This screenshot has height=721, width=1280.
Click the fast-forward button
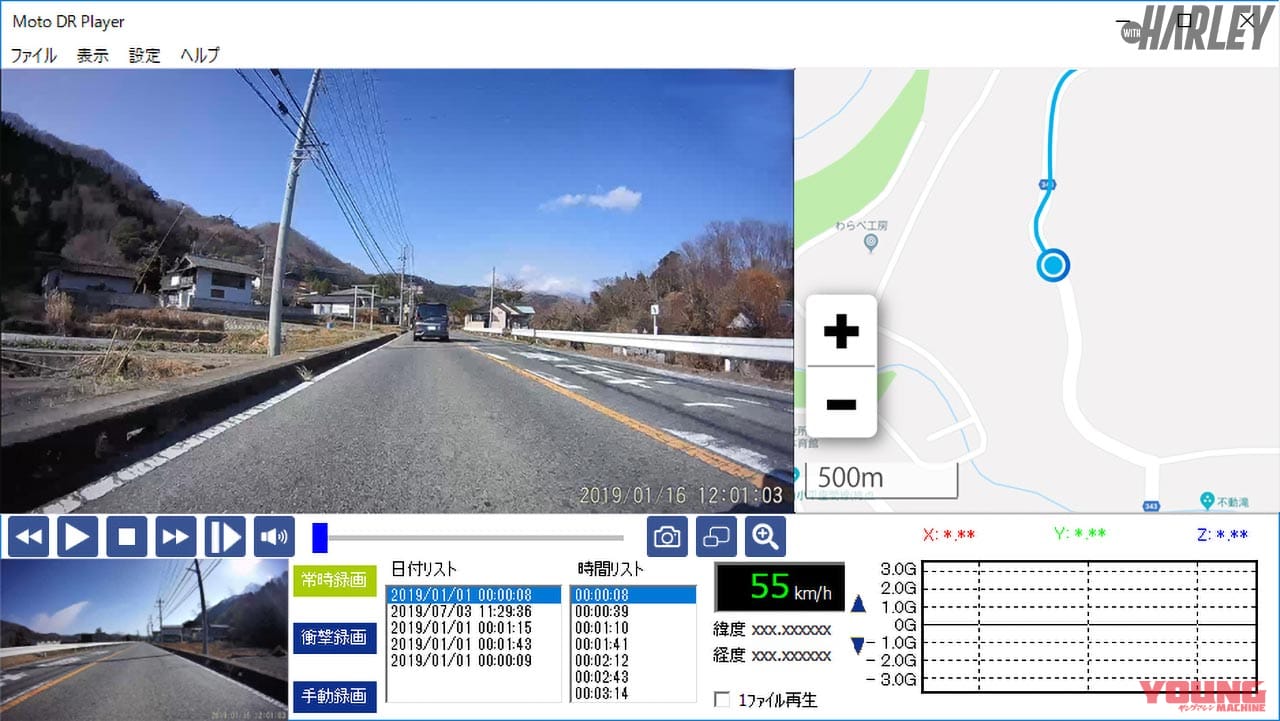click(x=176, y=537)
